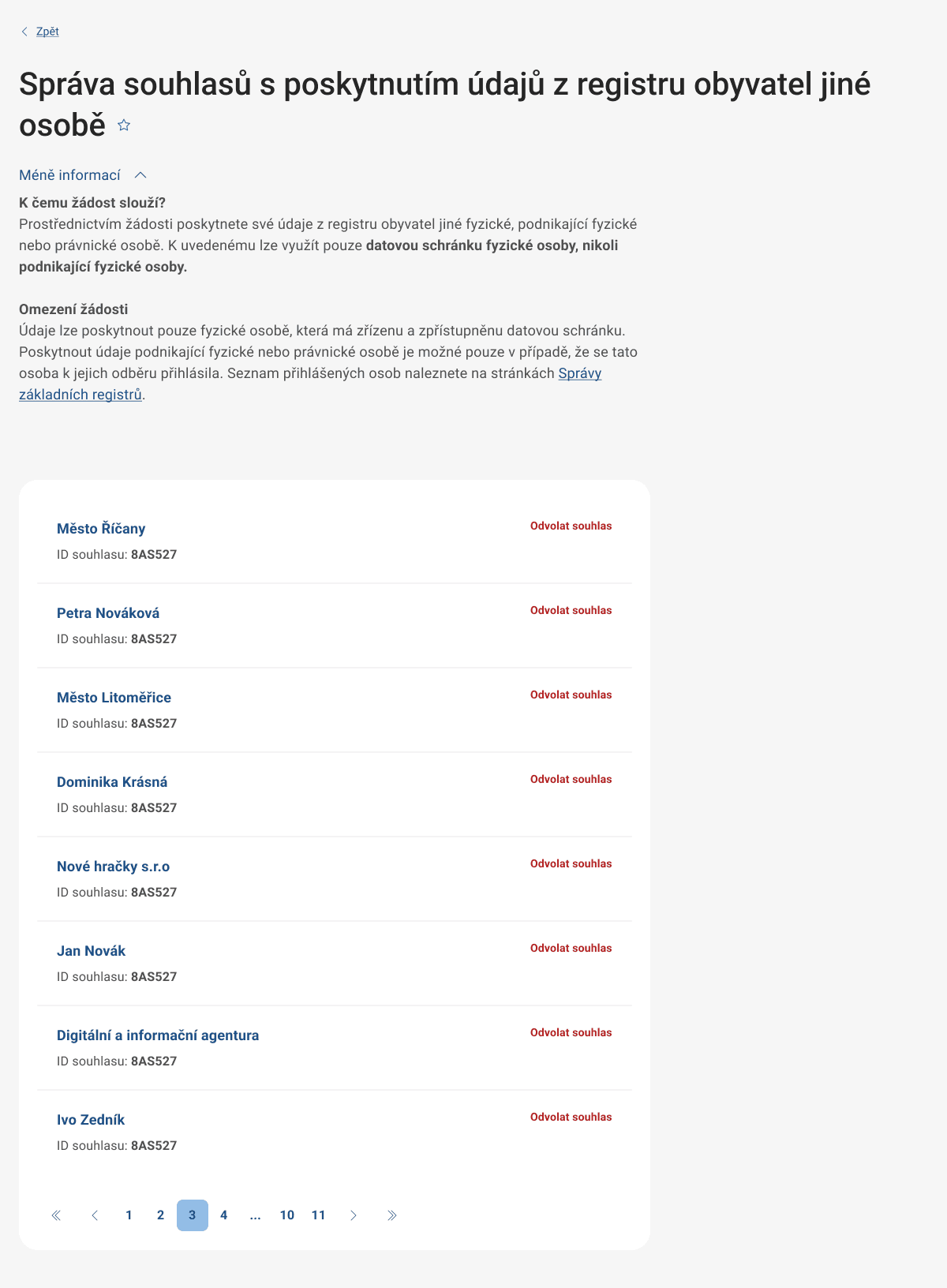Jump to first page with double-left arrows
The width and height of the screenshot is (947, 1288).
tap(56, 1215)
